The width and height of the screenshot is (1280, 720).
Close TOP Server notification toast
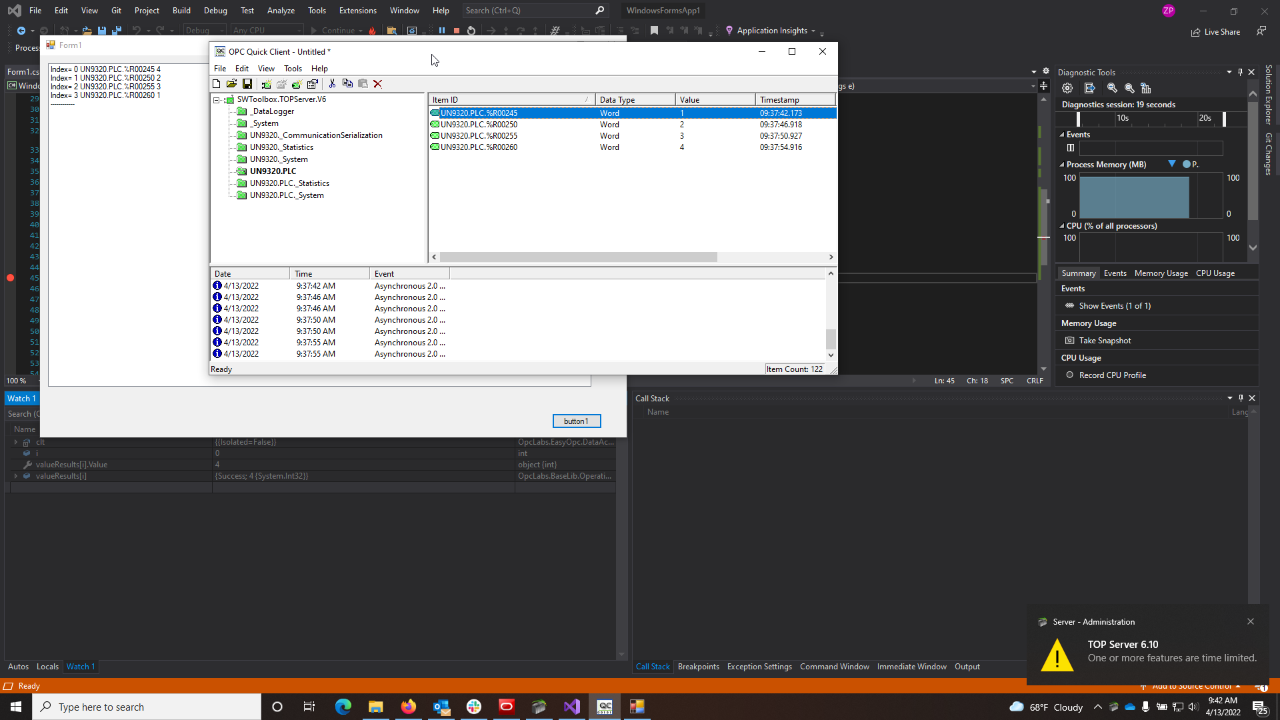1250,621
